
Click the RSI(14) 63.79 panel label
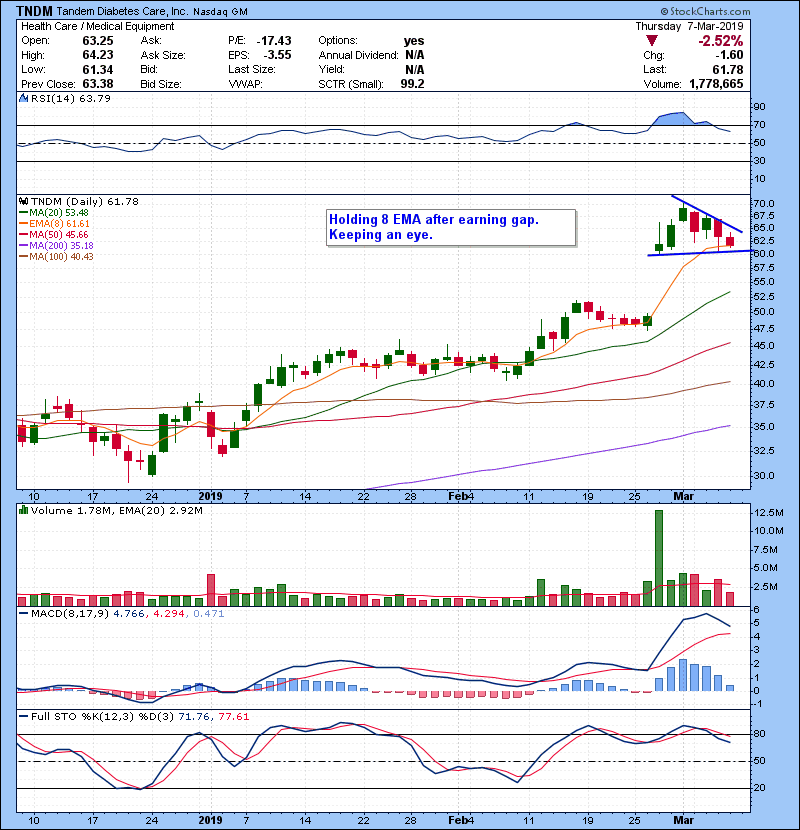tap(71, 98)
